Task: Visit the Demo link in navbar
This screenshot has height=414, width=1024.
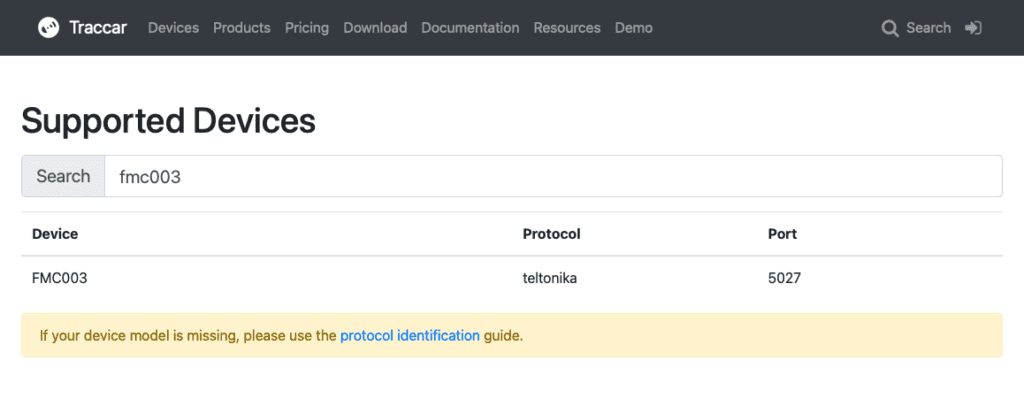Action: click(x=633, y=27)
